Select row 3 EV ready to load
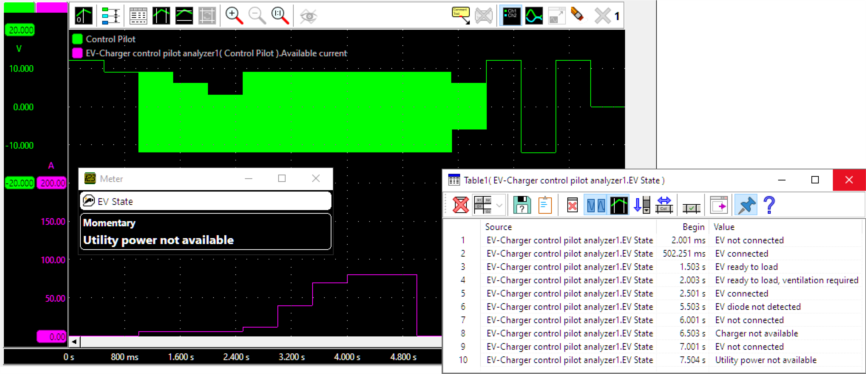 point(653,267)
